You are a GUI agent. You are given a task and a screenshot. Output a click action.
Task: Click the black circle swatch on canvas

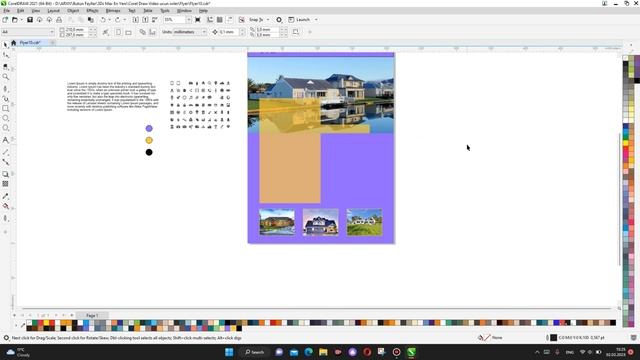[149, 152]
